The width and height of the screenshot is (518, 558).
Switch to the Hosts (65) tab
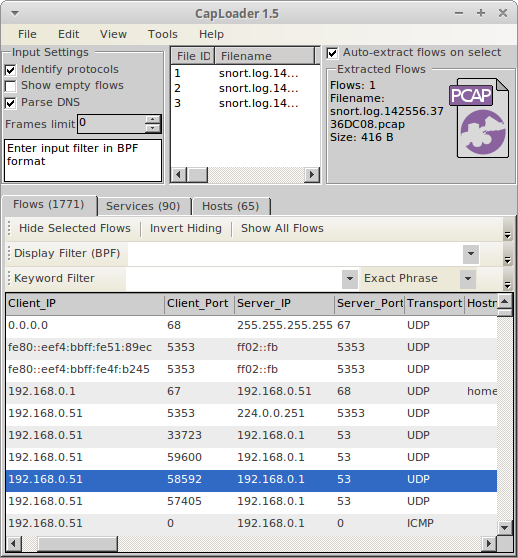pyautogui.click(x=231, y=206)
